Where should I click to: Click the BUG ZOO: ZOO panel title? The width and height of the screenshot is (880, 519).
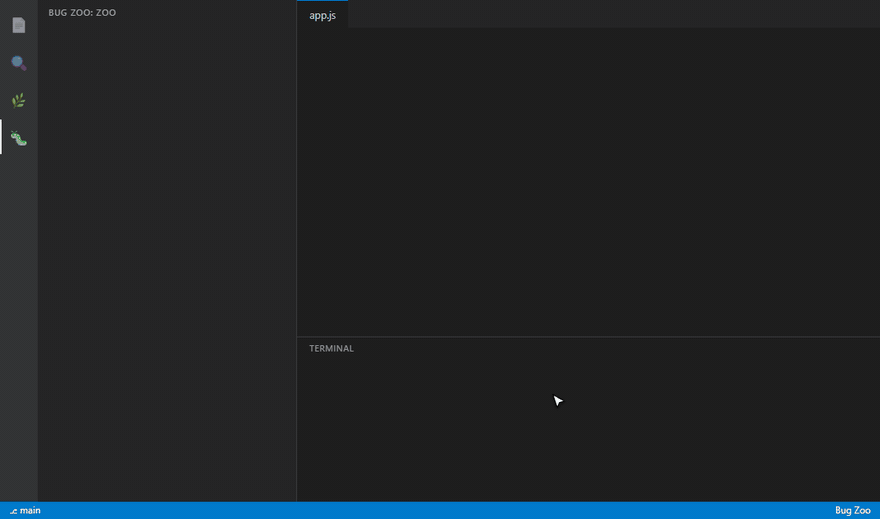coord(82,12)
